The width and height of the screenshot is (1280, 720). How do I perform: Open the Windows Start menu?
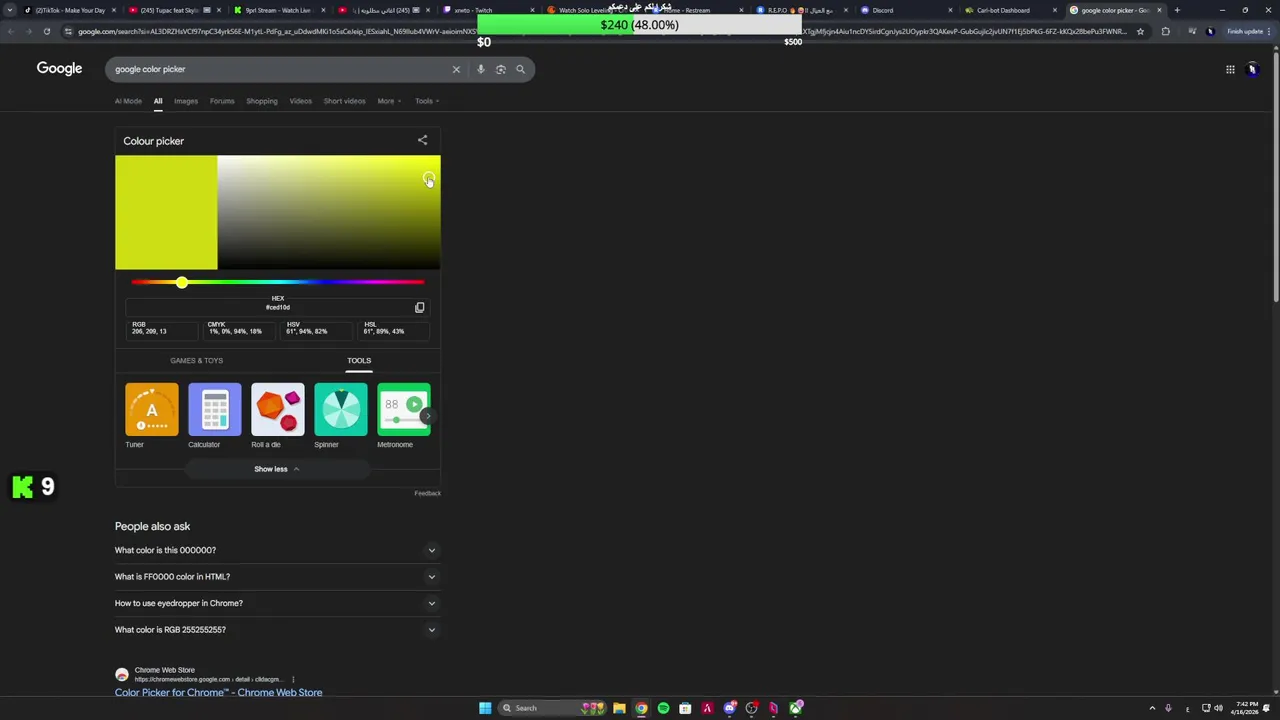(x=485, y=708)
